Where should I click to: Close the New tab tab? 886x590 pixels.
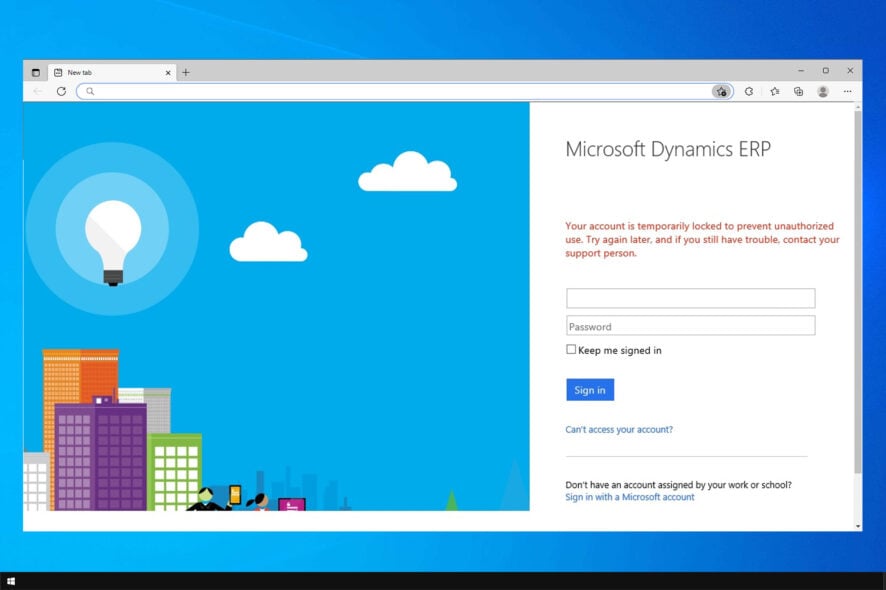(x=168, y=73)
